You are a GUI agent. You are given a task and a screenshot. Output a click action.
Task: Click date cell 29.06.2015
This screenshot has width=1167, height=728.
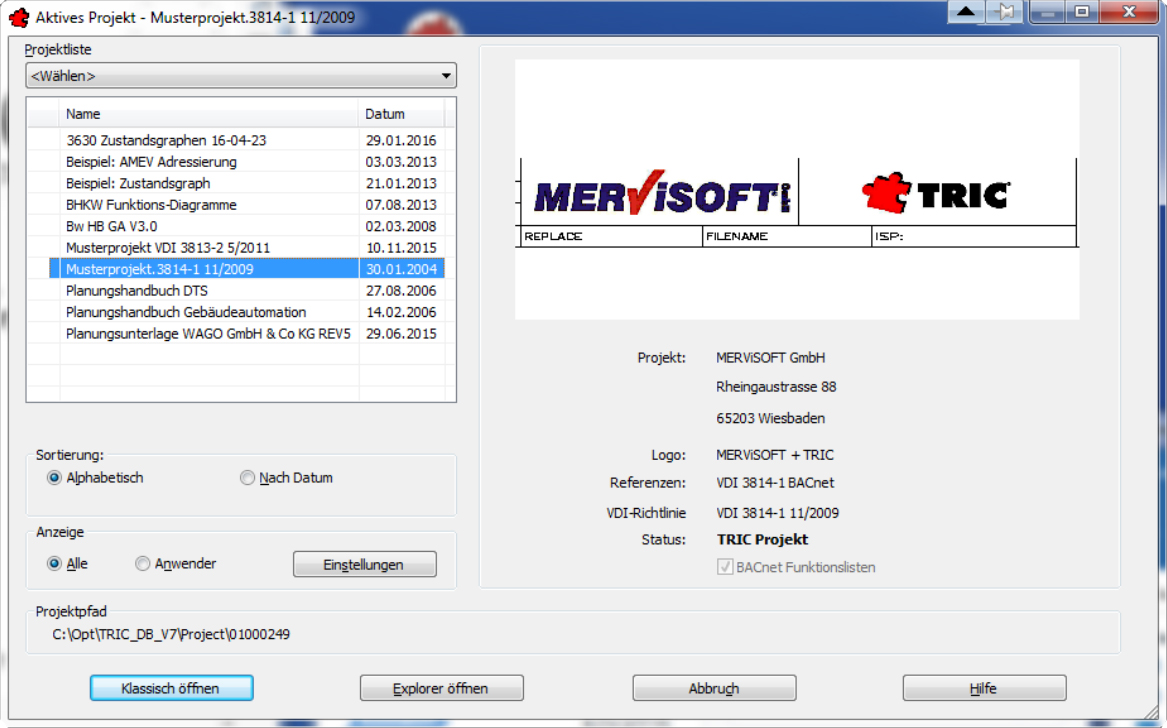401,333
